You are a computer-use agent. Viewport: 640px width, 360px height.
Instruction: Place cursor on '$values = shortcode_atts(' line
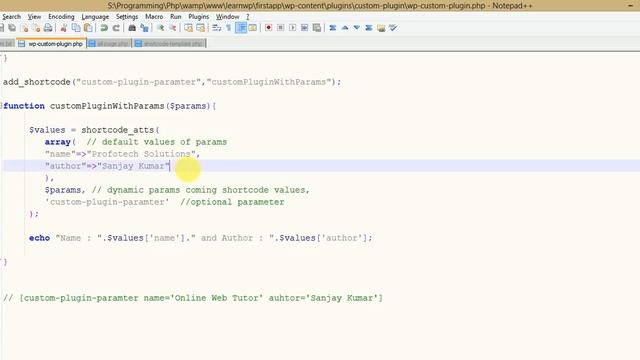click(94, 130)
